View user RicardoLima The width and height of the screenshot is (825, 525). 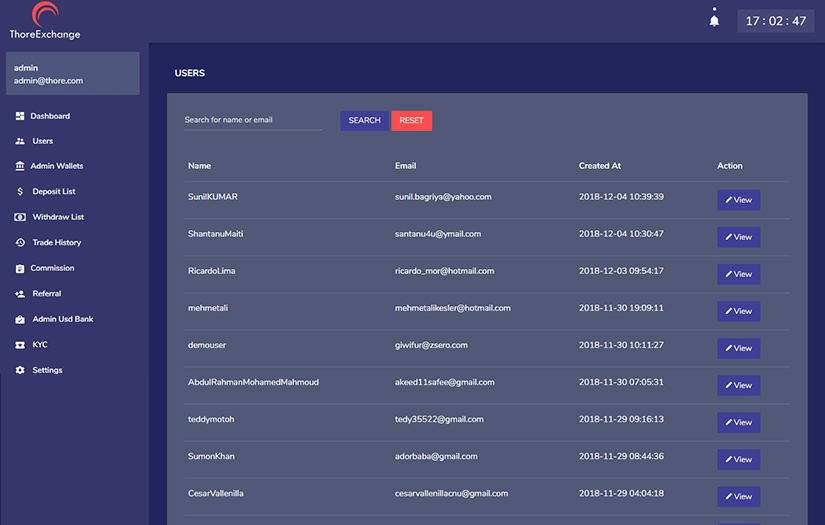click(738, 274)
